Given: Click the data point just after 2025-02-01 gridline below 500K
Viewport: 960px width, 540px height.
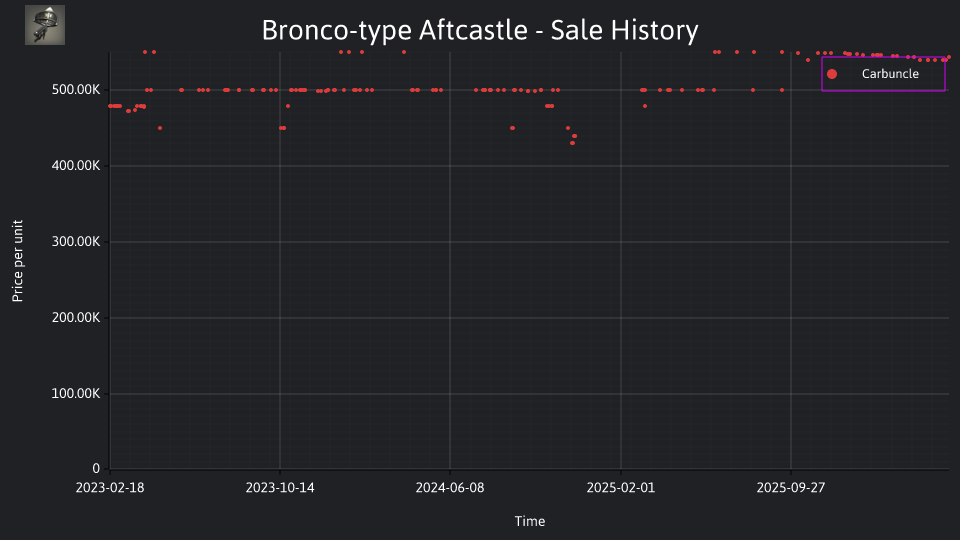Looking at the screenshot, I should (645, 107).
